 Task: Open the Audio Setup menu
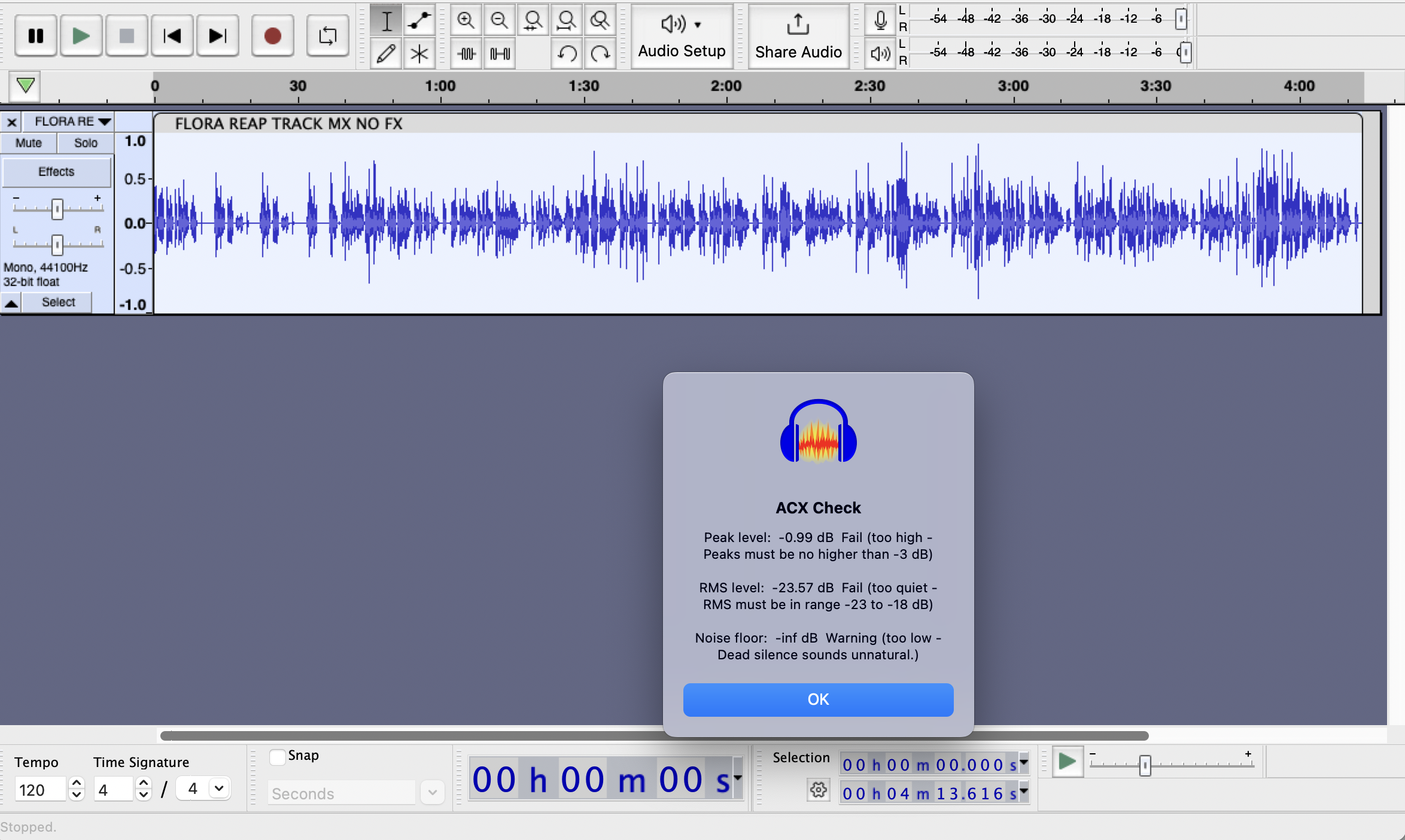(x=682, y=36)
